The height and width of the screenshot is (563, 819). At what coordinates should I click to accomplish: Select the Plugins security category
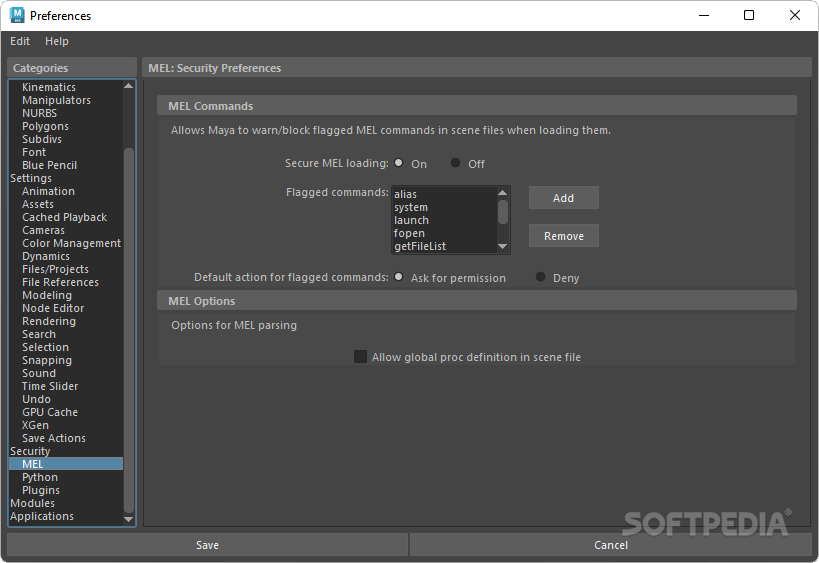click(x=66, y=490)
